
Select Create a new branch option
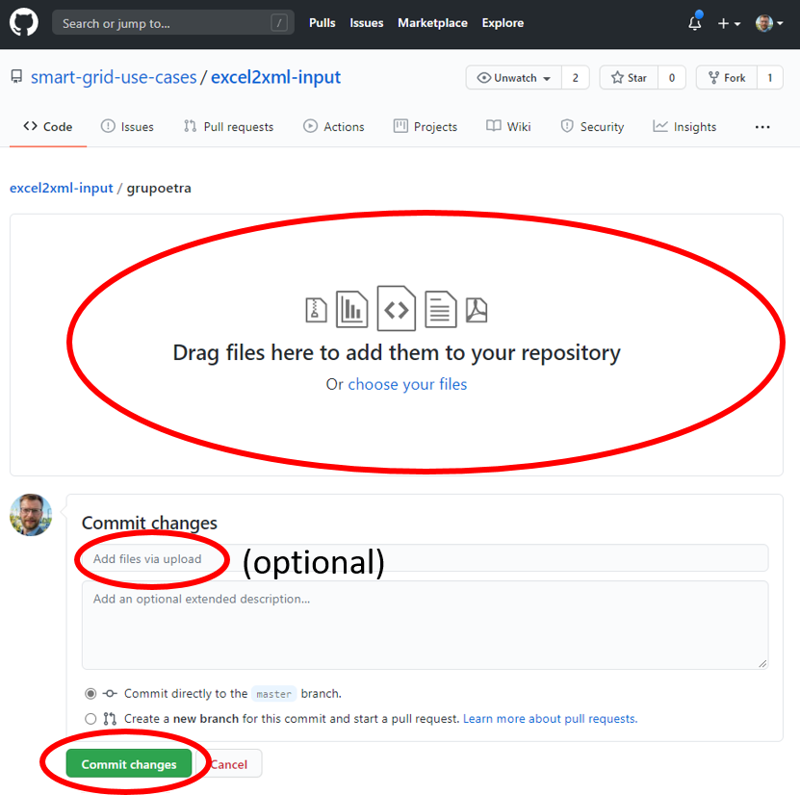pos(90,719)
